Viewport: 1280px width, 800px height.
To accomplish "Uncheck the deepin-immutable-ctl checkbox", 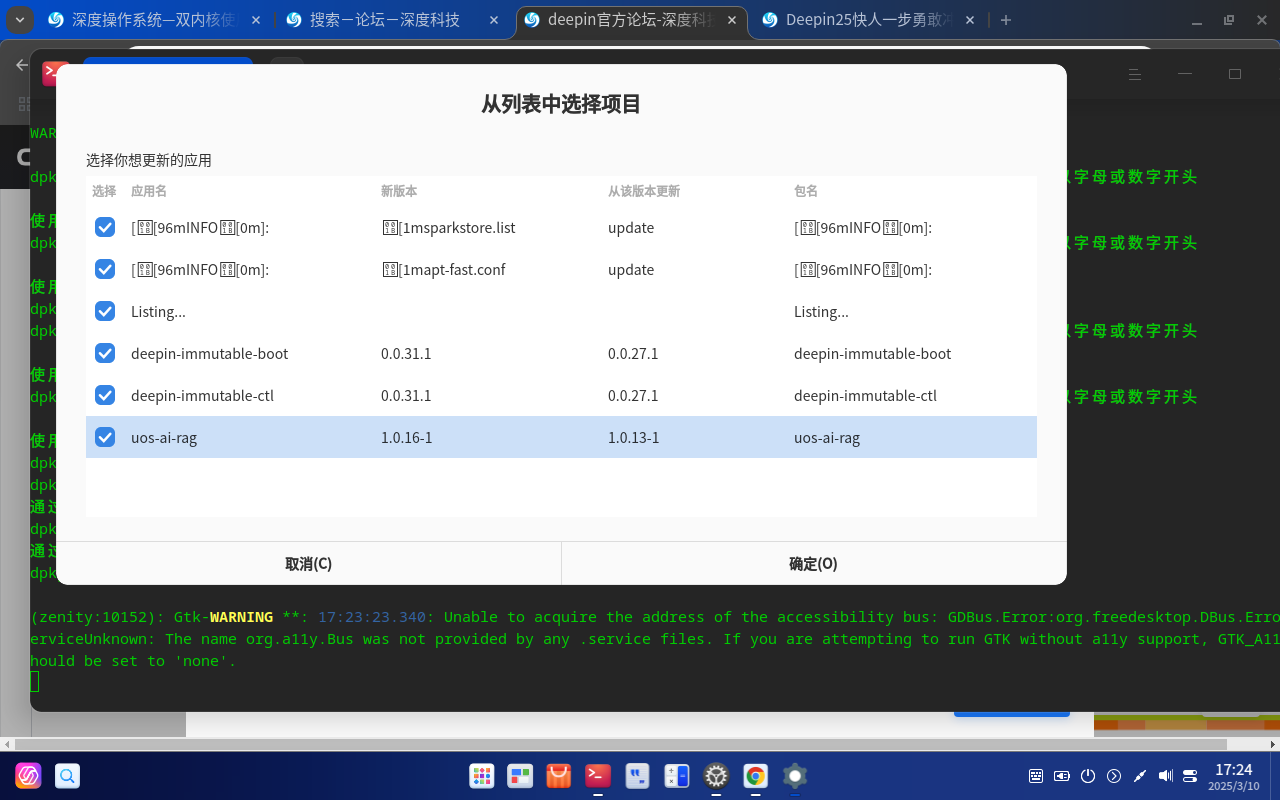I will 105,395.
